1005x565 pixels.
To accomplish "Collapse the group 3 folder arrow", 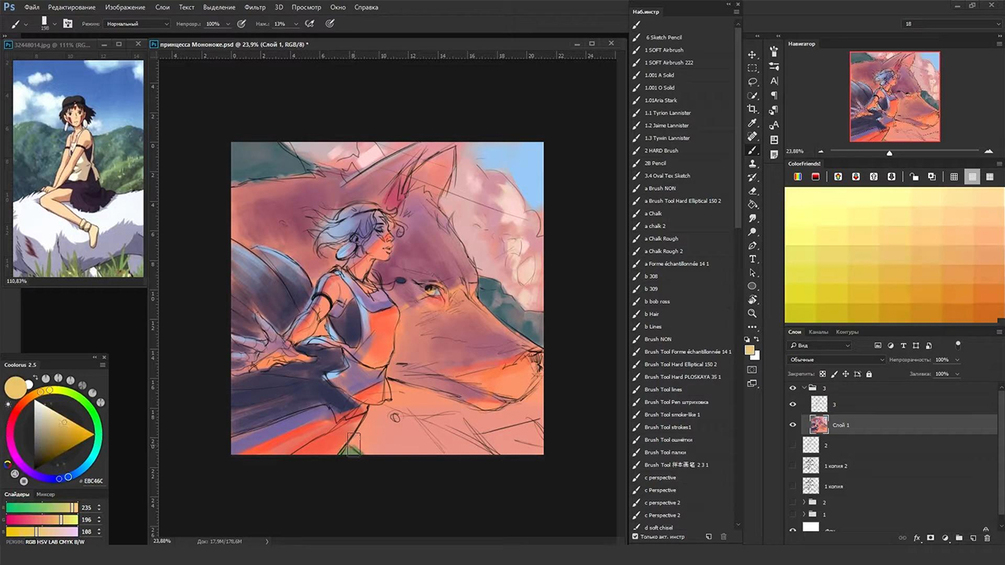I will [x=804, y=388].
